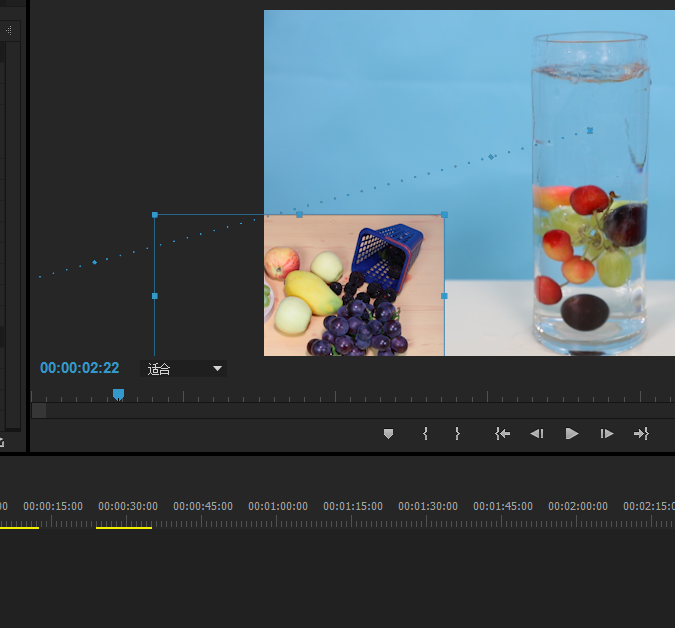Click the left-middle transform handle
The height and width of the screenshot is (628, 675).
(x=155, y=296)
